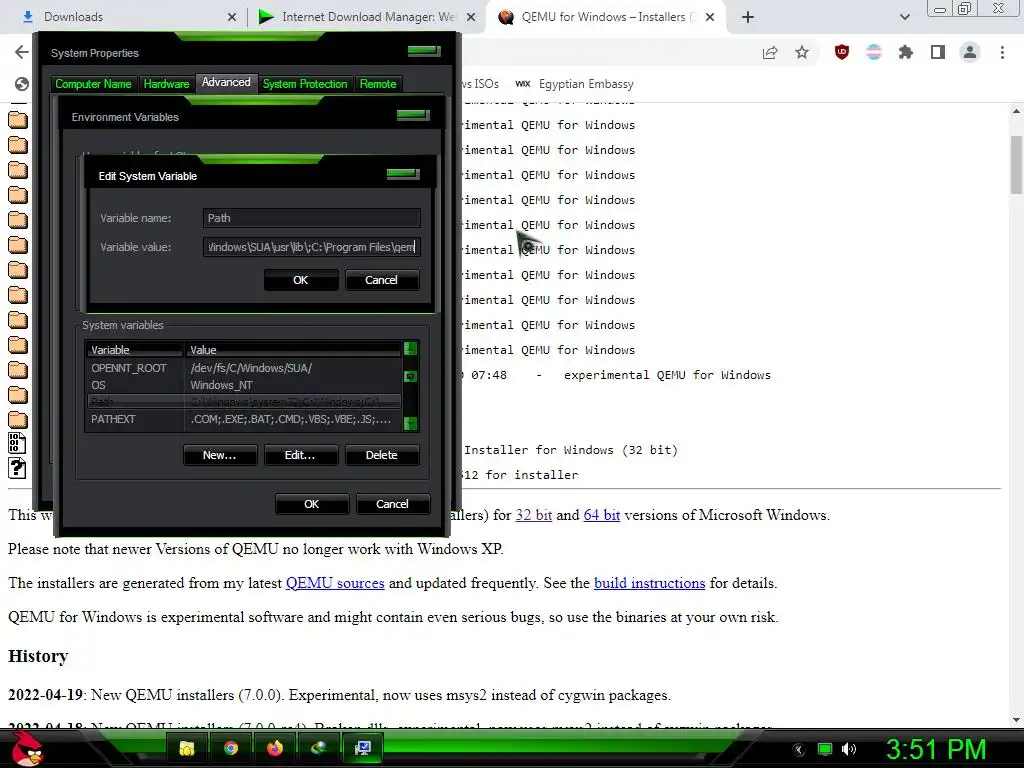
Task: Close the System Properties window
Action: (x=424, y=51)
